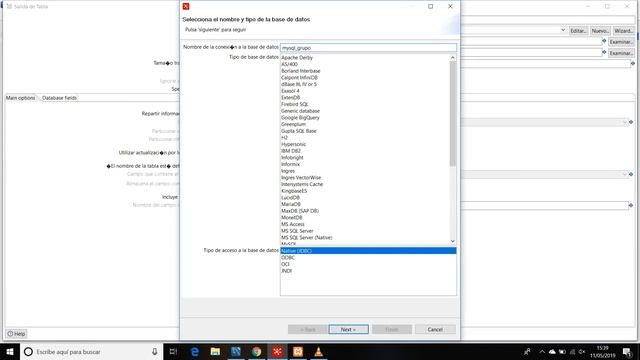The image size is (640, 360).
Task: Click Editar button in Salida de Tabla window
Action: coord(578,31)
